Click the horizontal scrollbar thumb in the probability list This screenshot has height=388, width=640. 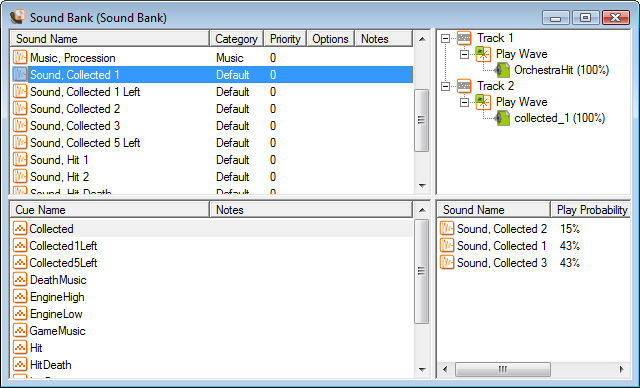(x=503, y=369)
